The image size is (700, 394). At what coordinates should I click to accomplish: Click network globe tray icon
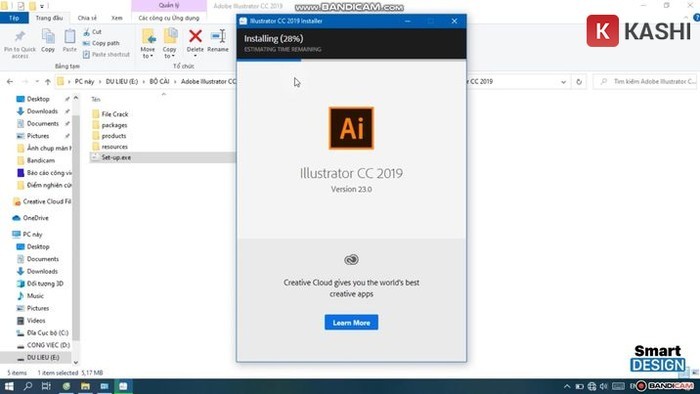tap(592, 386)
